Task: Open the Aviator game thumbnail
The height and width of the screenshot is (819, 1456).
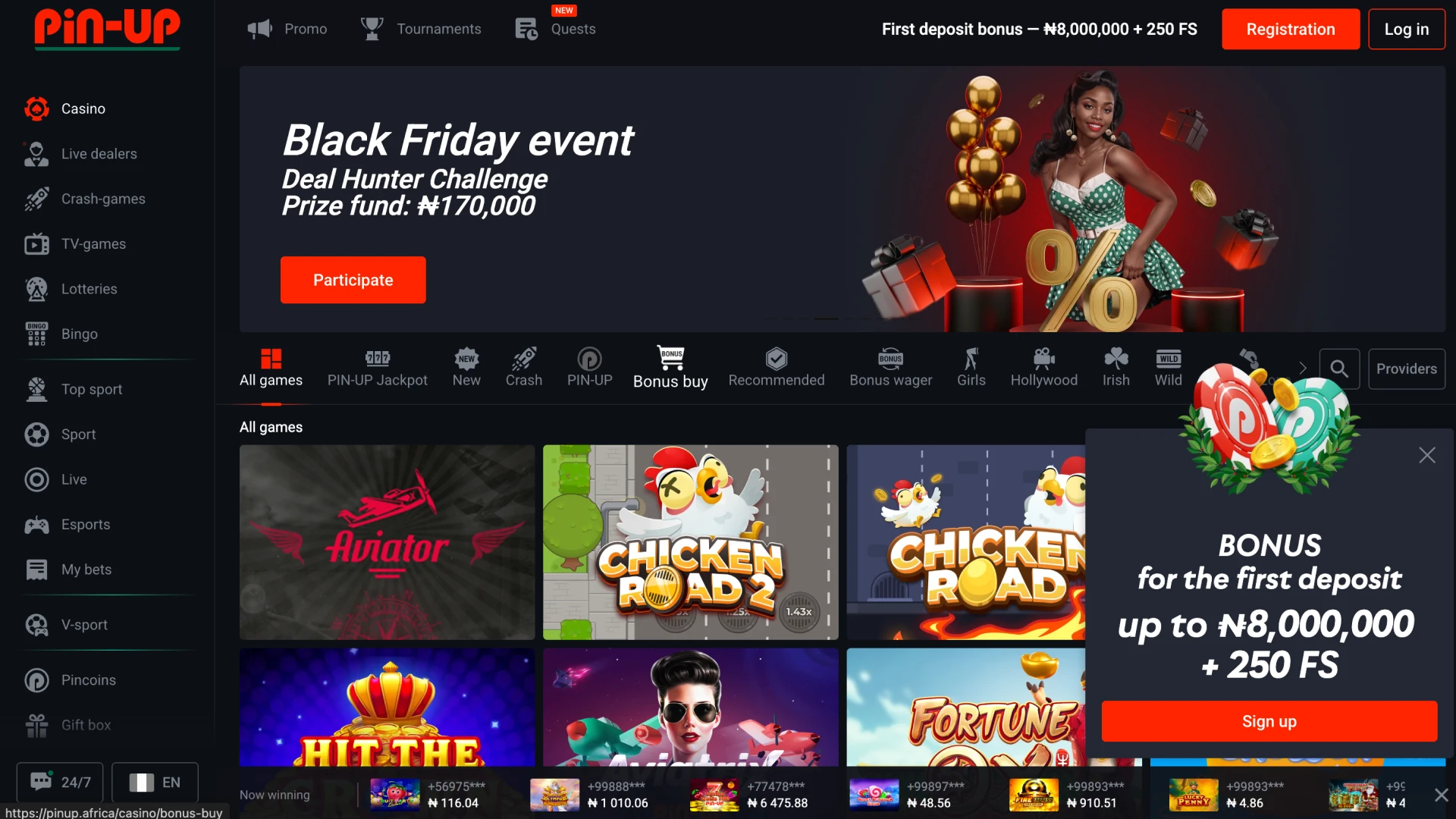Action: [x=387, y=542]
